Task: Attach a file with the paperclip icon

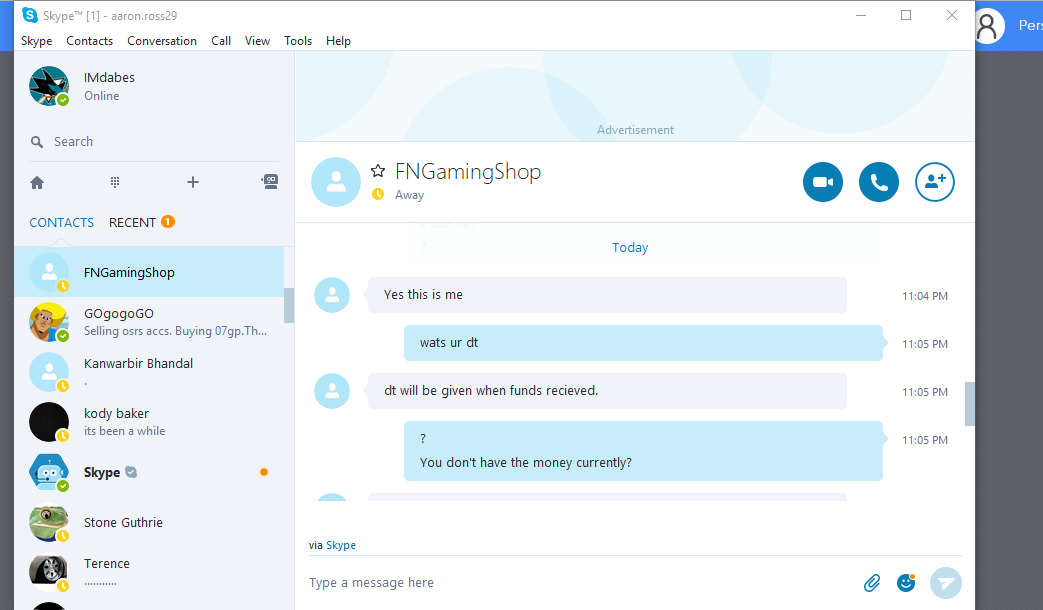Action: click(x=871, y=583)
